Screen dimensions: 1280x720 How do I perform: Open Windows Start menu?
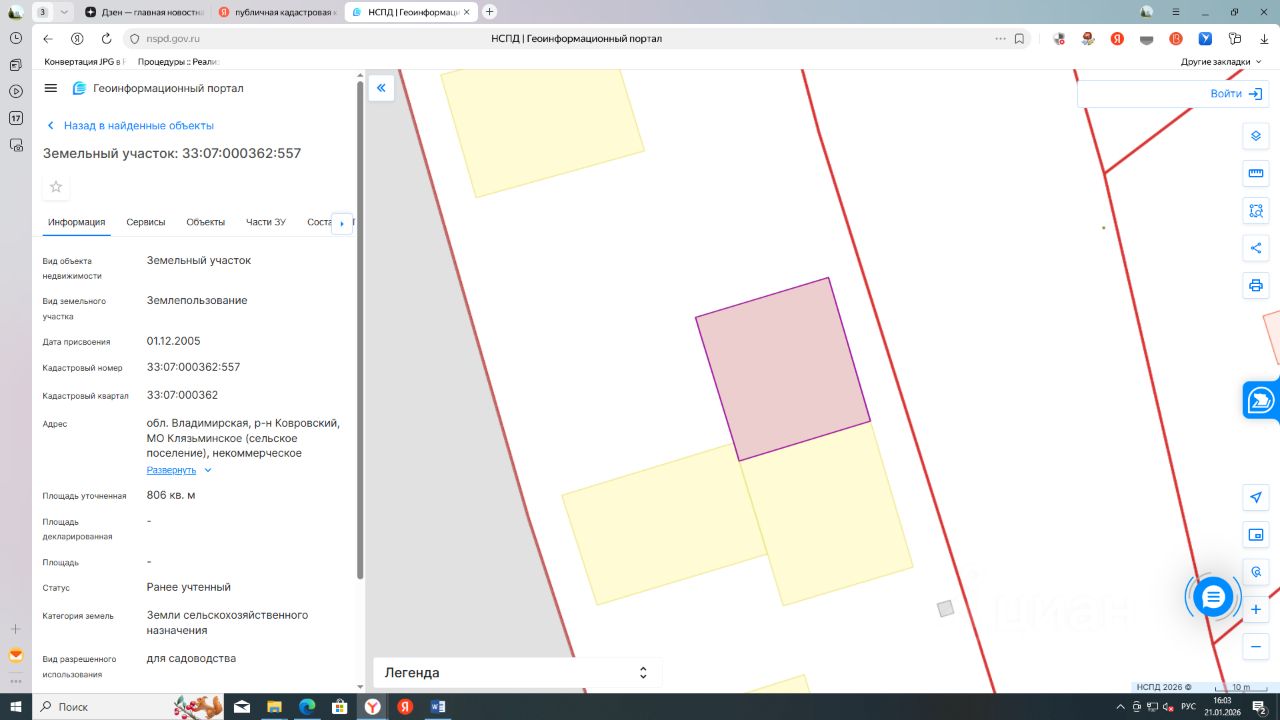[16, 707]
